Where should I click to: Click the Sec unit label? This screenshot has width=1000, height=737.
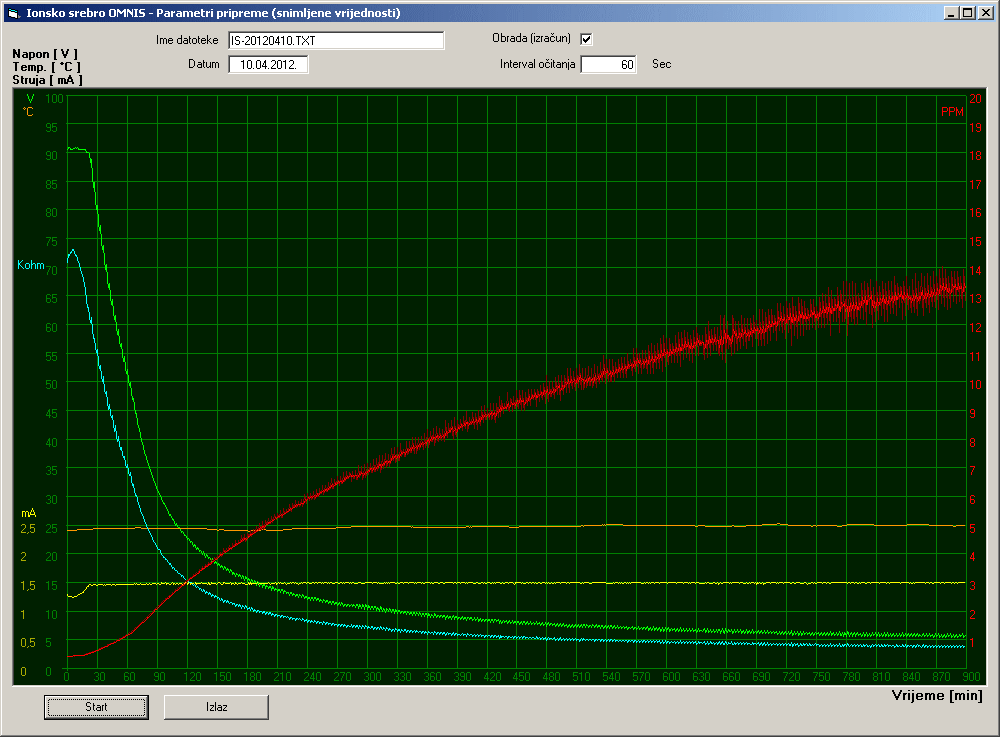661,64
